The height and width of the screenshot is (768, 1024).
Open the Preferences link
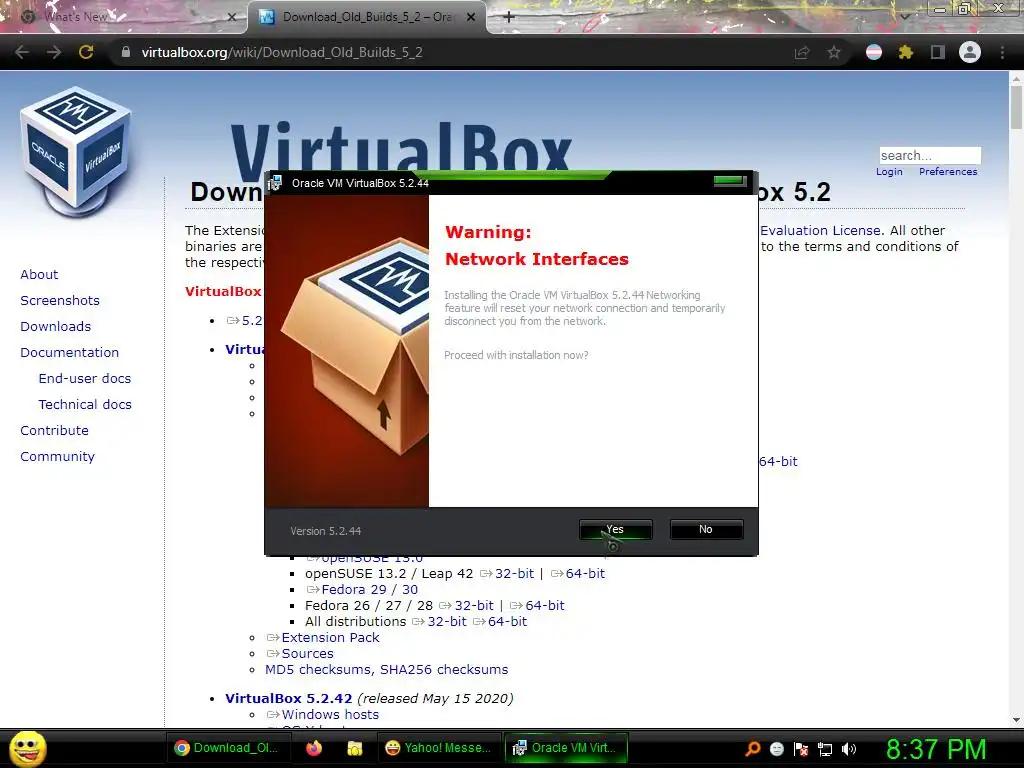(948, 172)
